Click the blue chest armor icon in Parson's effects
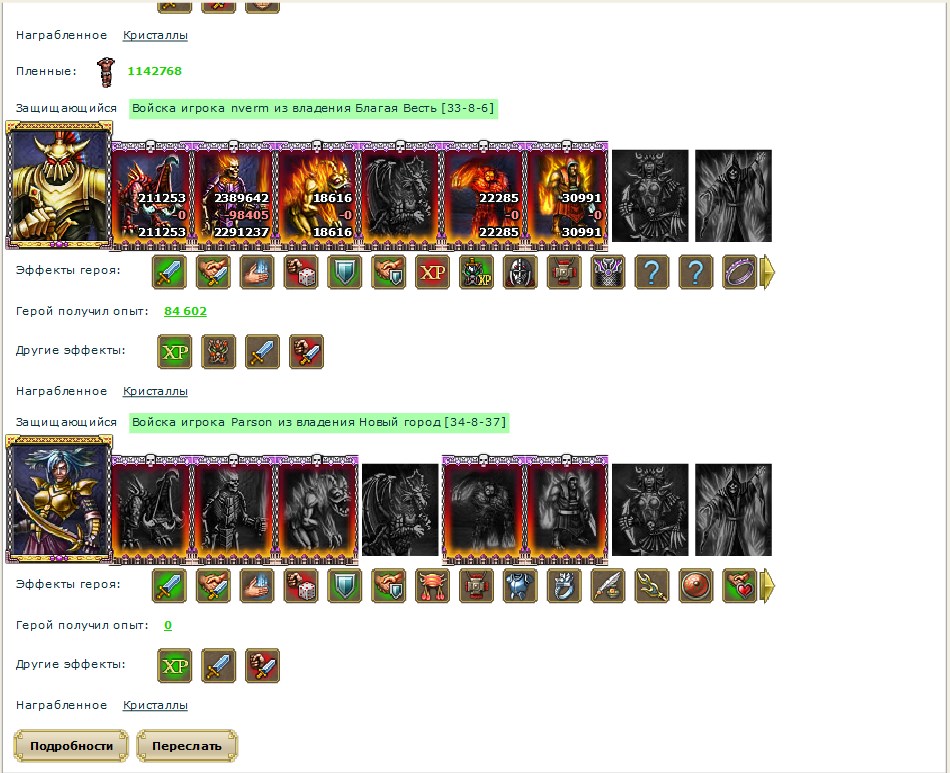 (x=520, y=586)
